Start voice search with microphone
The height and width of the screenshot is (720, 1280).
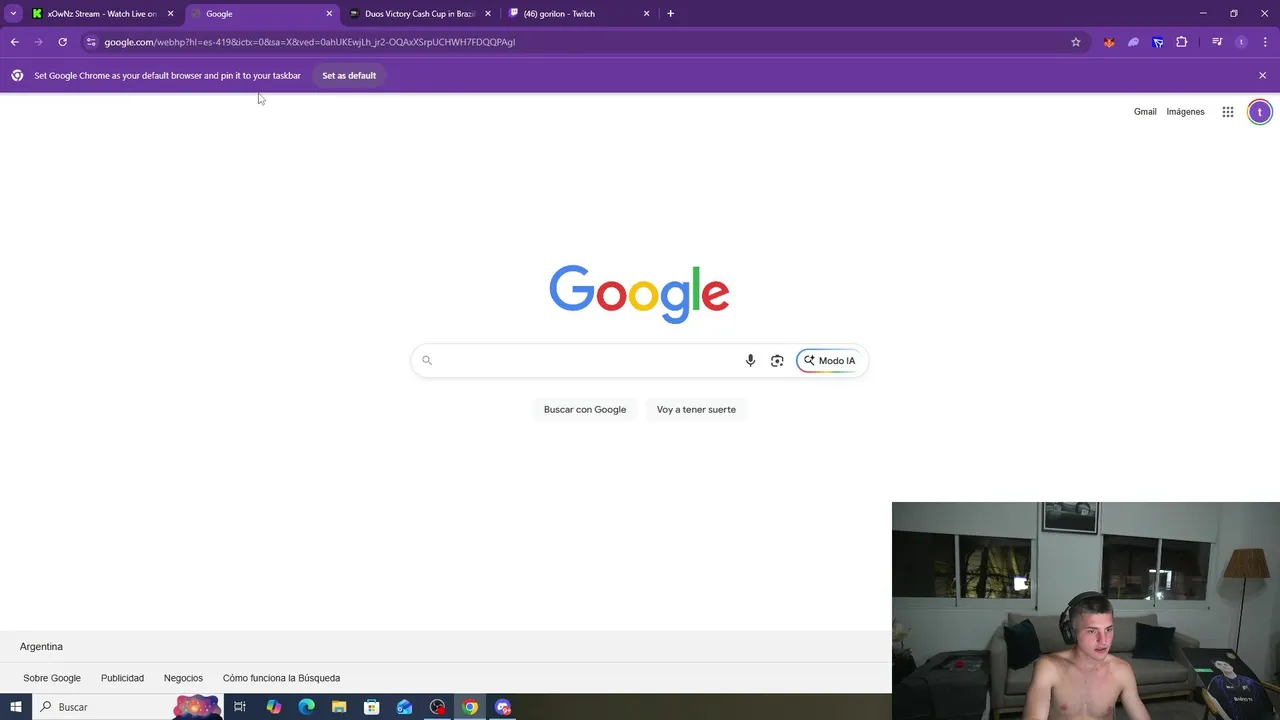pos(750,361)
